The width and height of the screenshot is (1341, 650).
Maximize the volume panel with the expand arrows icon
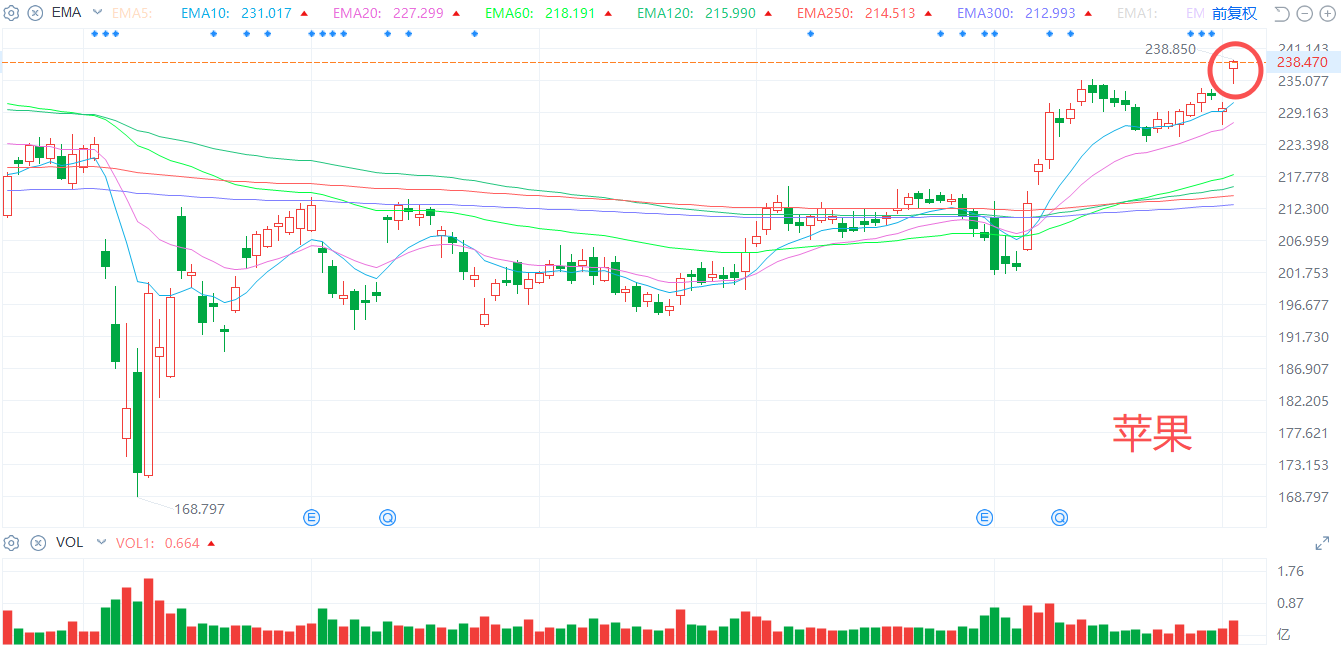[x=1322, y=543]
